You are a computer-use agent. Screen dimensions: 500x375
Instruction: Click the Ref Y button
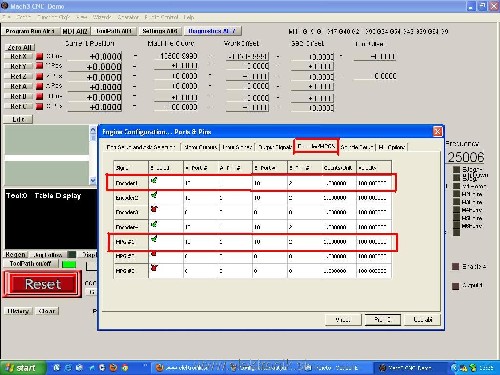tap(18, 66)
